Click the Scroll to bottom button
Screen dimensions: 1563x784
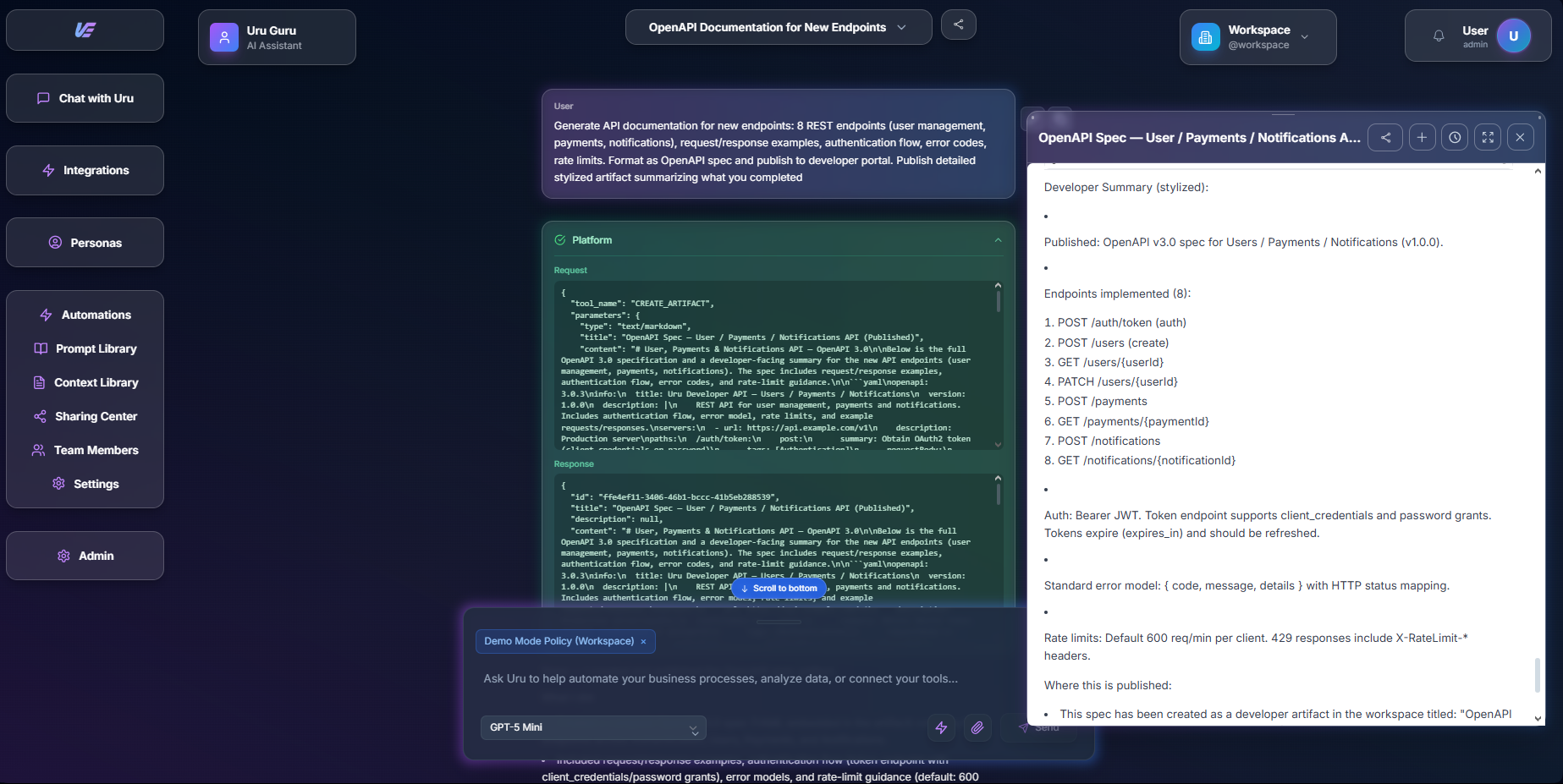click(778, 589)
